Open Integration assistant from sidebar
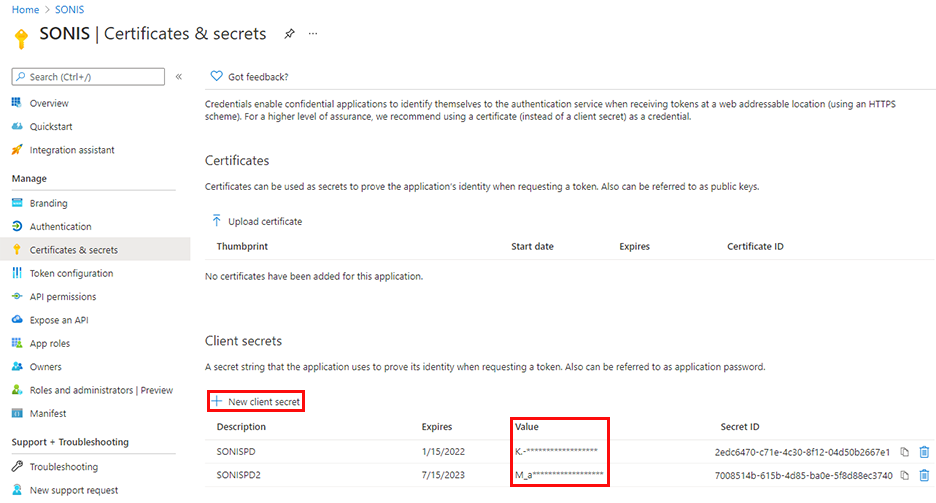 [72, 150]
